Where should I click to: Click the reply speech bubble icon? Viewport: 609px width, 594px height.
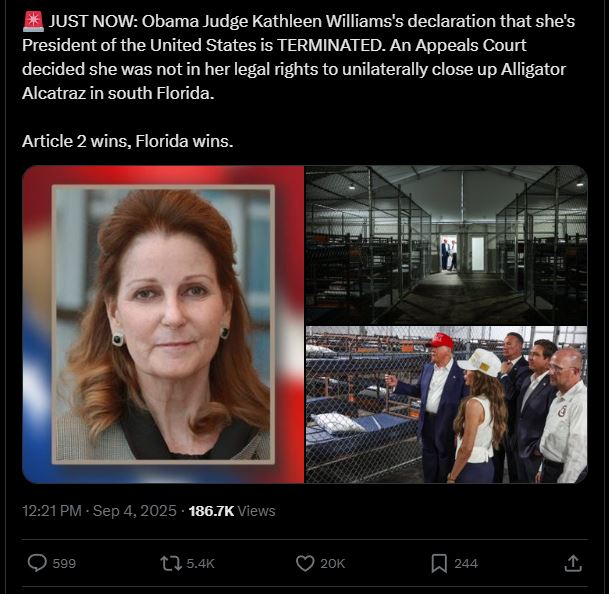tap(37, 563)
